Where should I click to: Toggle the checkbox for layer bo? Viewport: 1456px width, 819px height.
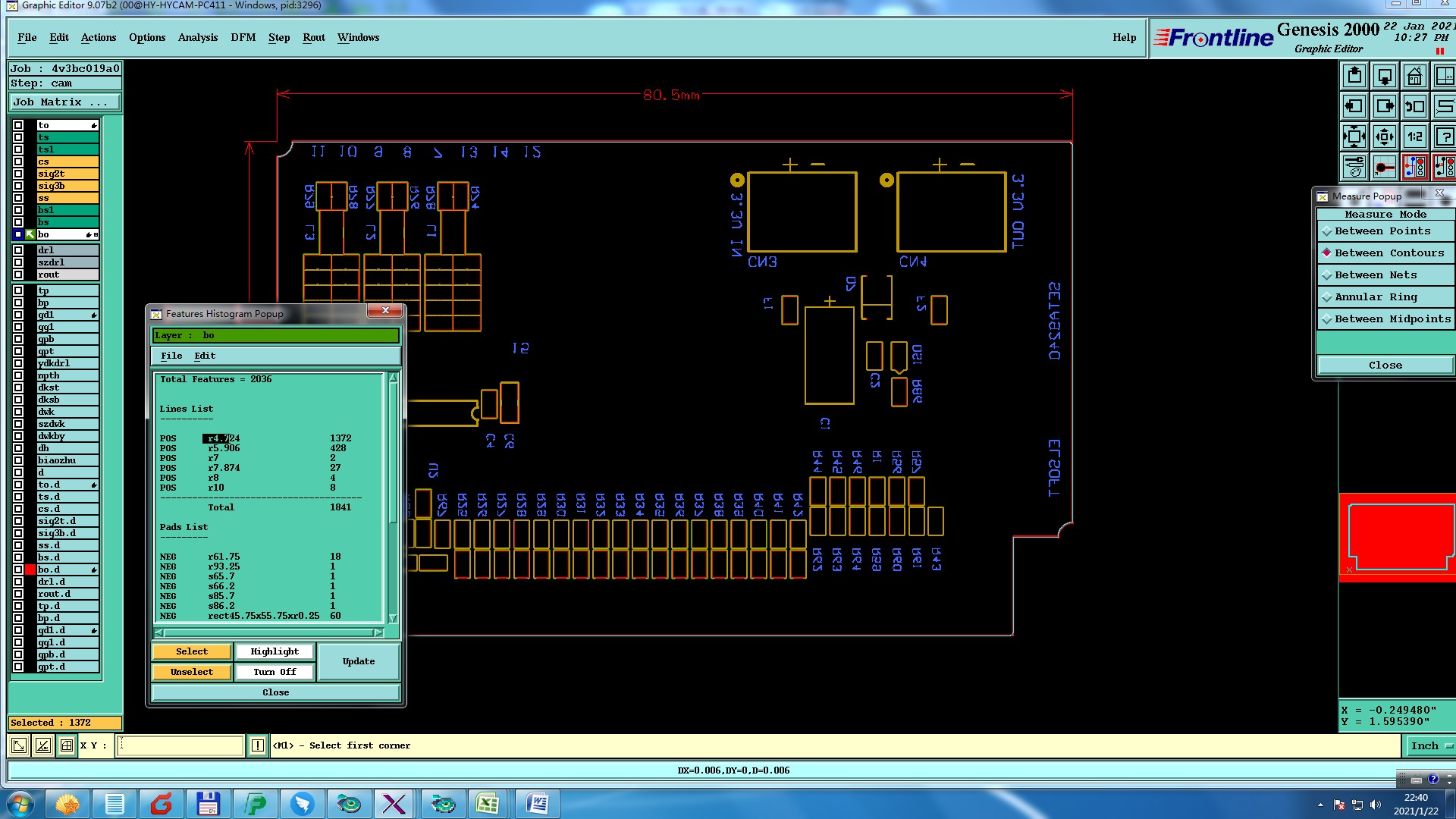[x=18, y=234]
